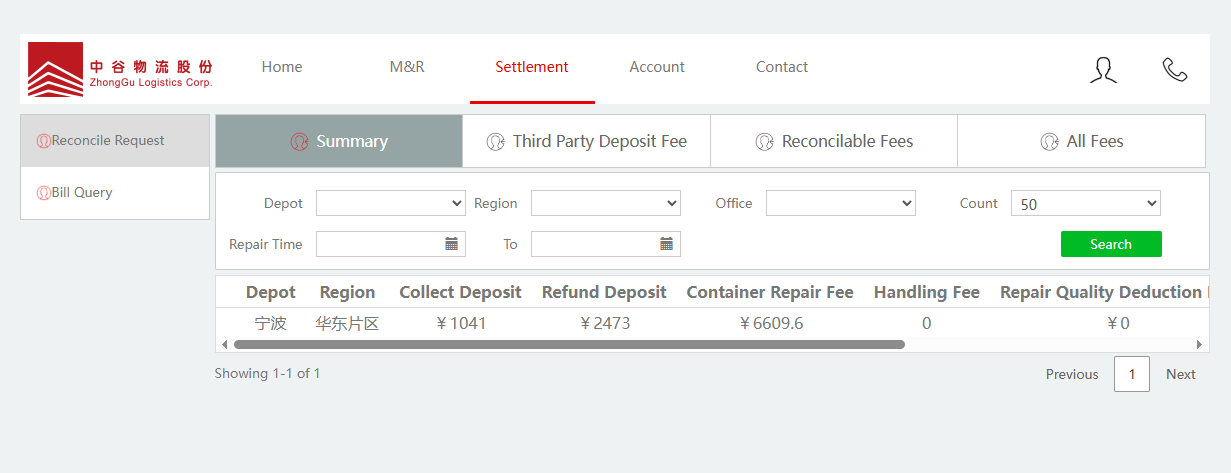Click the ZhongGu Logistics logo
Image resolution: width=1231 pixels, height=473 pixels.
pos(120,69)
